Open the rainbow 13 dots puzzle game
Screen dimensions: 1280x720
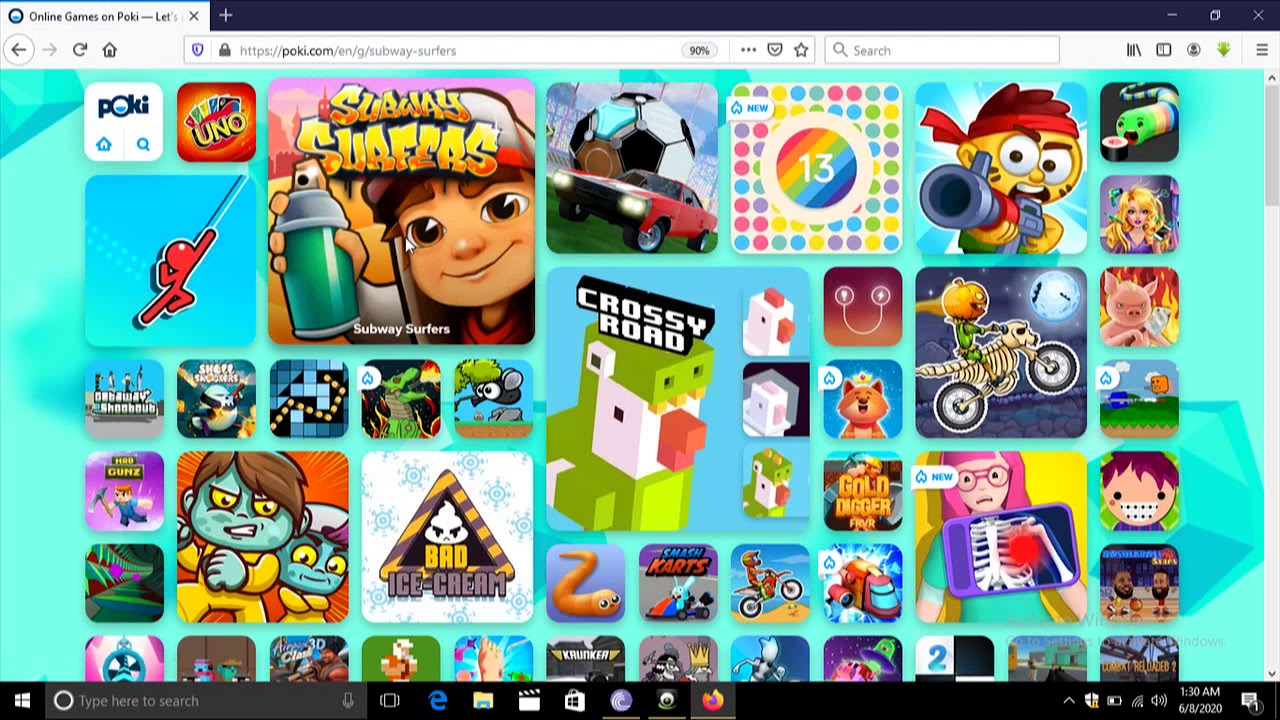click(816, 168)
